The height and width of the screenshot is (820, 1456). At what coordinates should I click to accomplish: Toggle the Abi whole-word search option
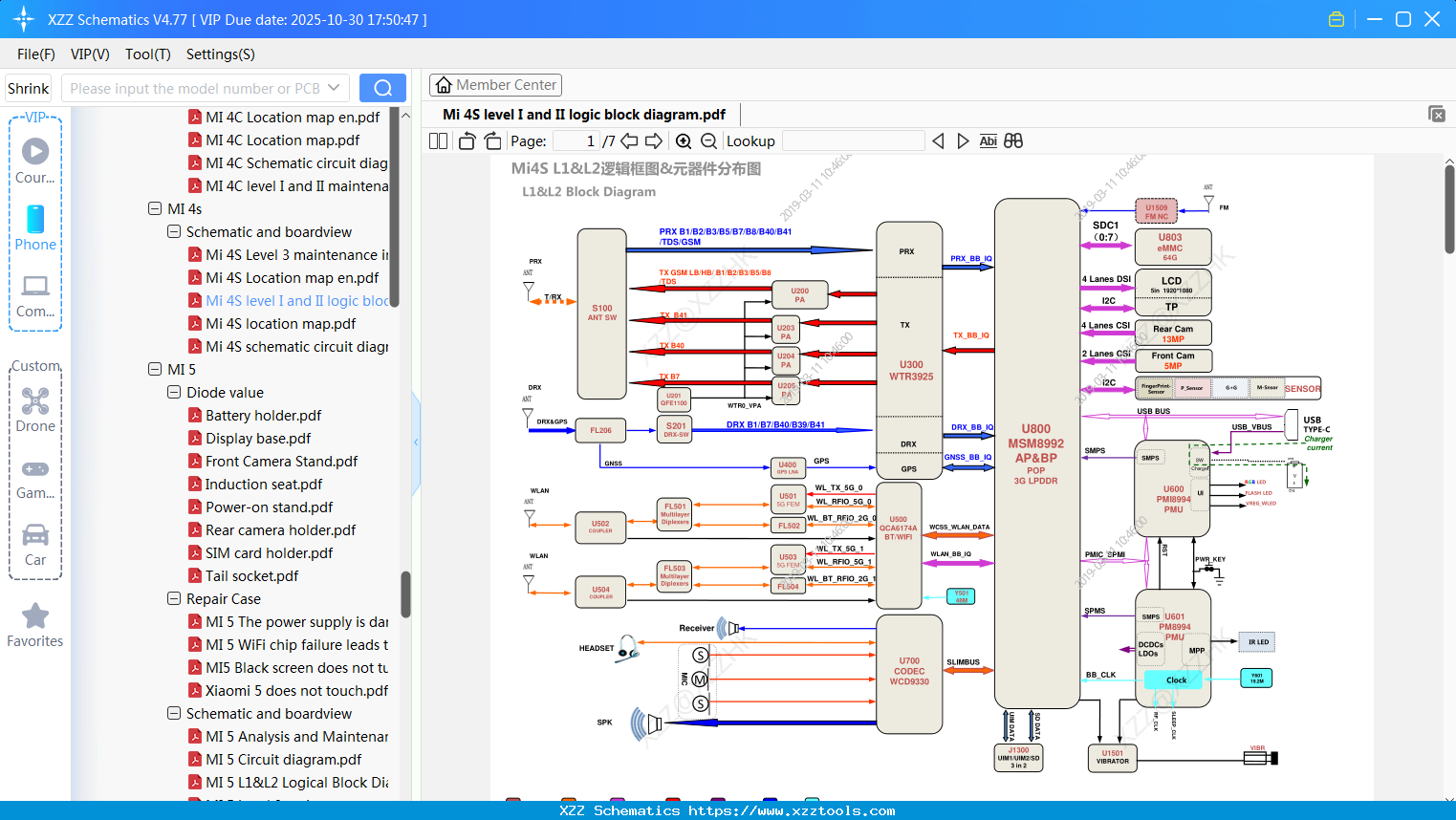click(988, 140)
